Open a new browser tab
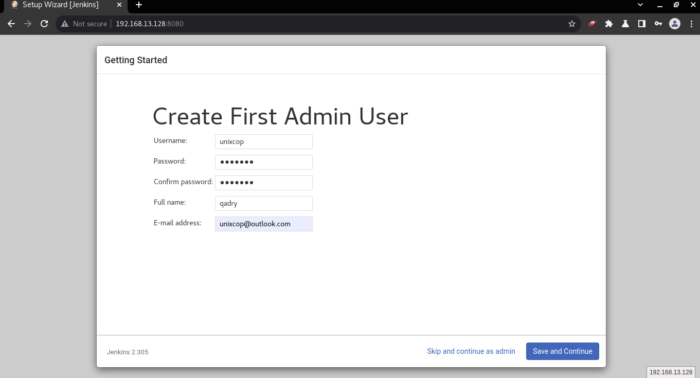 tap(139, 5)
